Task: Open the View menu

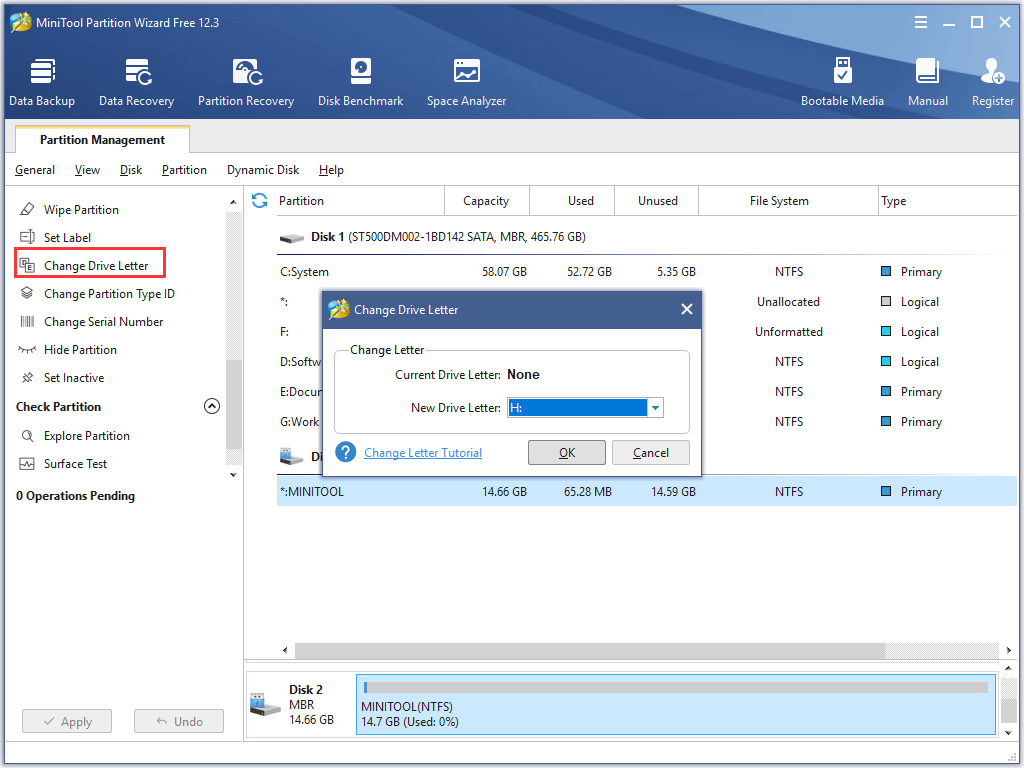Action: 87,170
